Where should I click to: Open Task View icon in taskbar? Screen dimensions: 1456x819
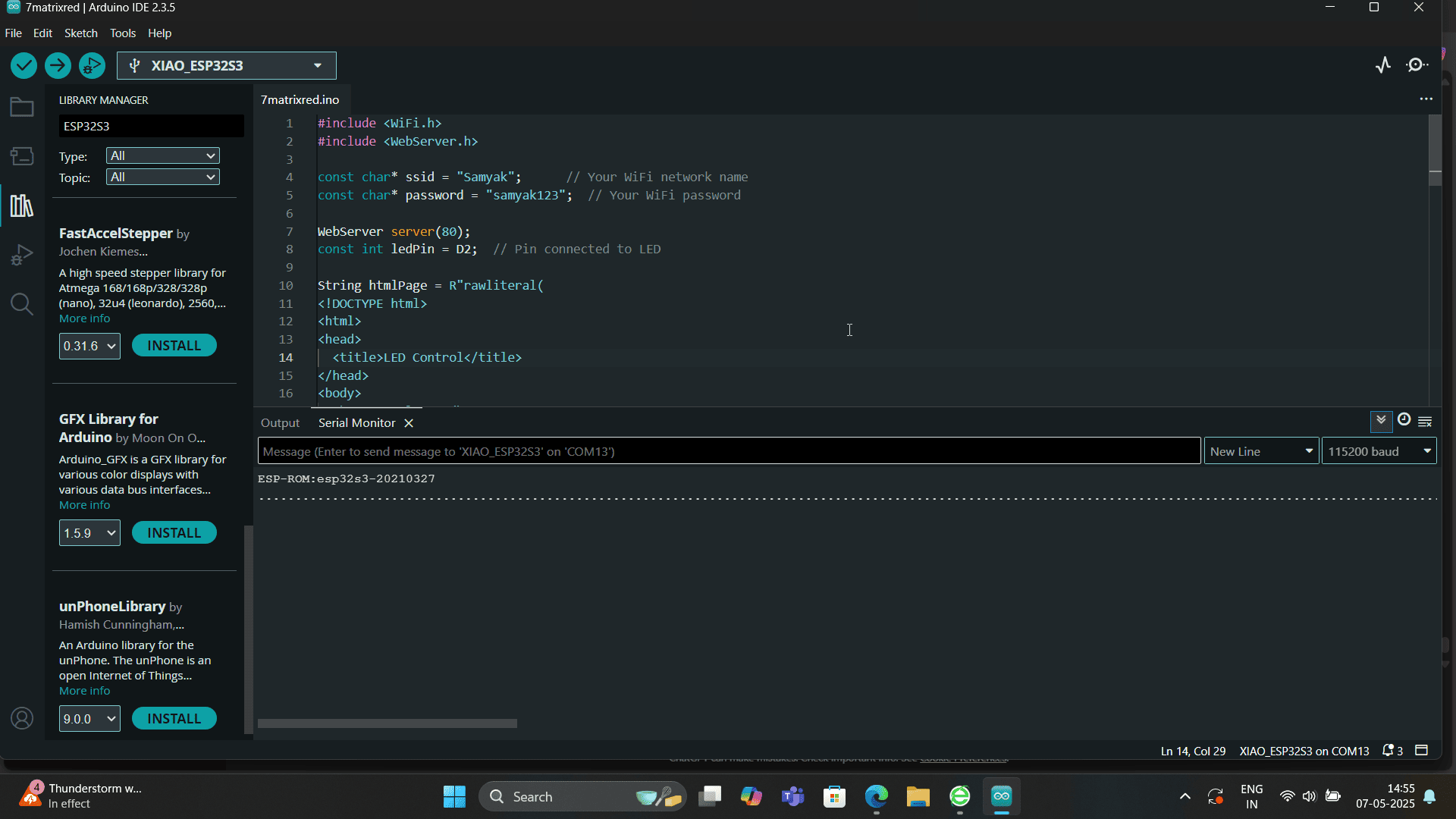click(710, 796)
